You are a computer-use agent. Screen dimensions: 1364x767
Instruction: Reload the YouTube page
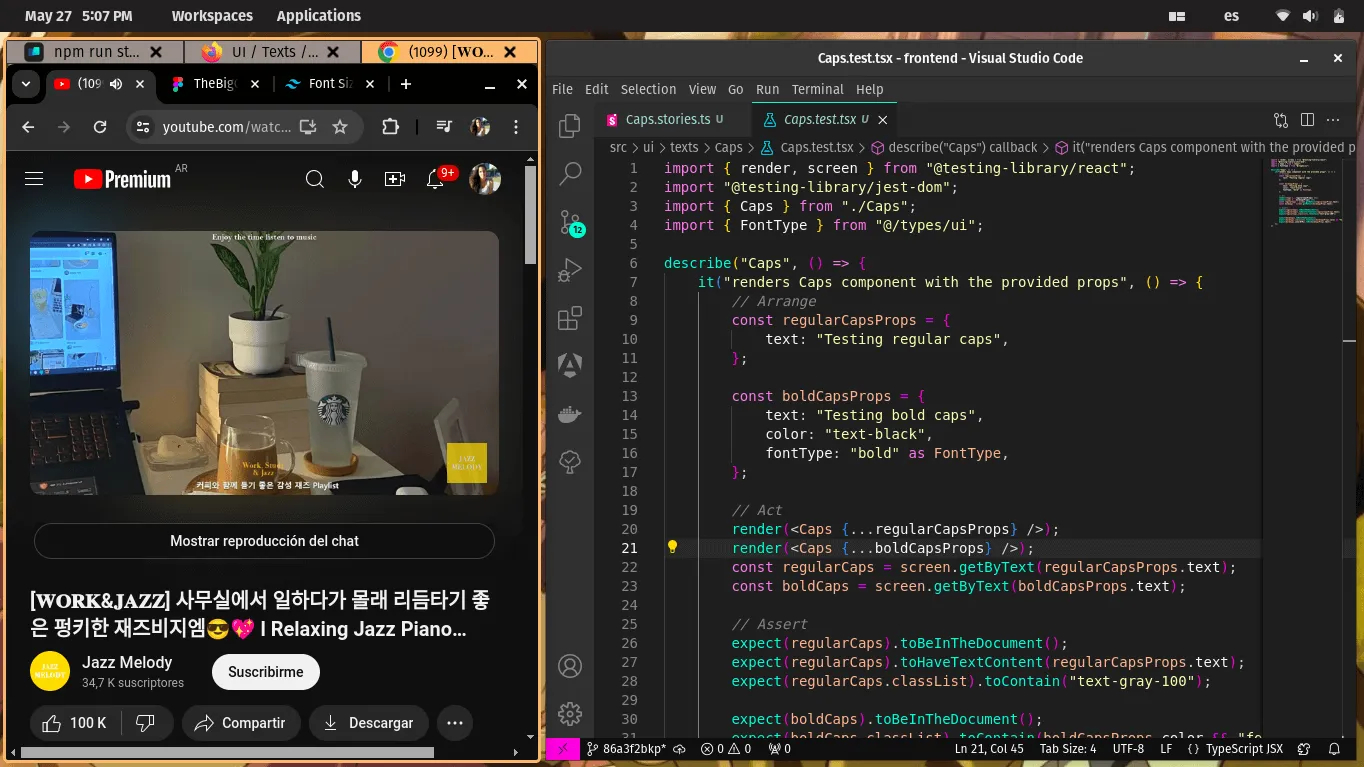click(100, 127)
